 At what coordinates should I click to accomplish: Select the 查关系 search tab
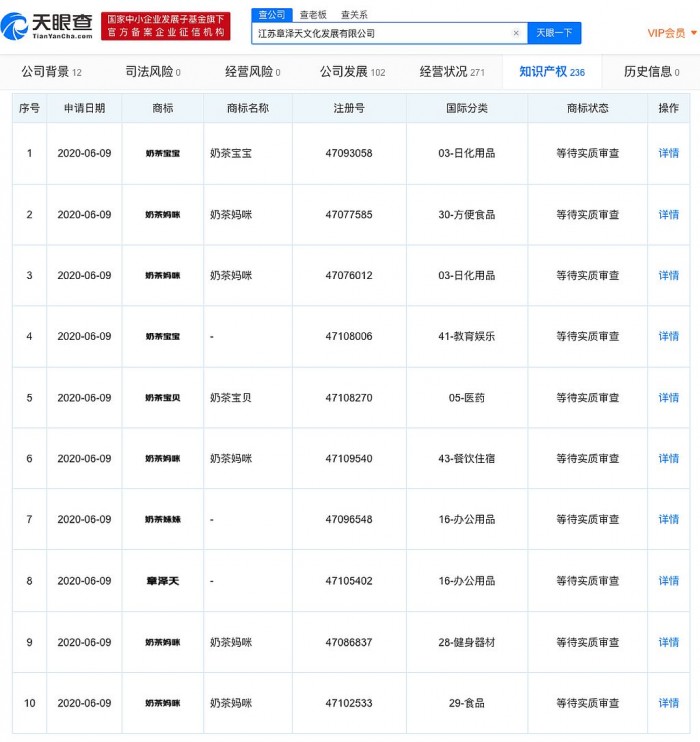354,15
